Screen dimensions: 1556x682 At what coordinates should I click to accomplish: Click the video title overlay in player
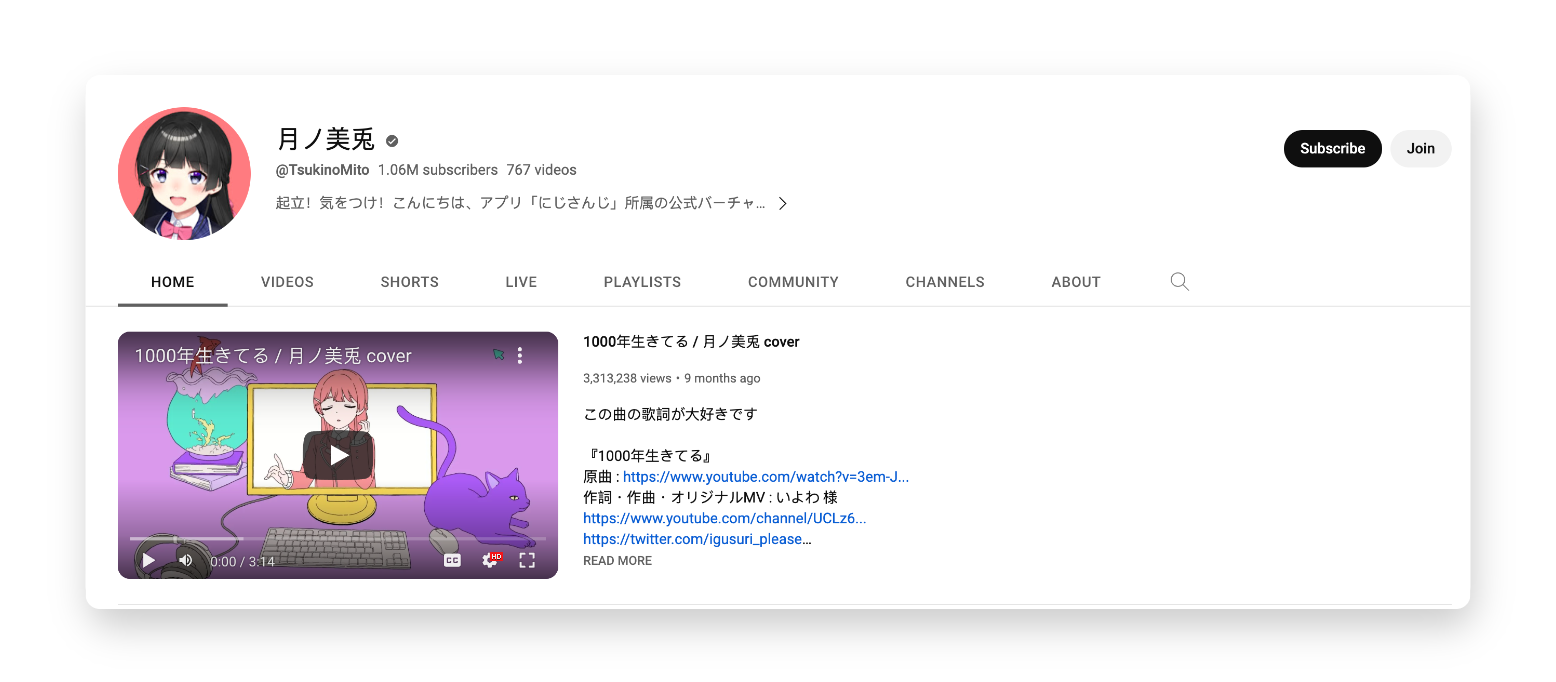point(273,356)
